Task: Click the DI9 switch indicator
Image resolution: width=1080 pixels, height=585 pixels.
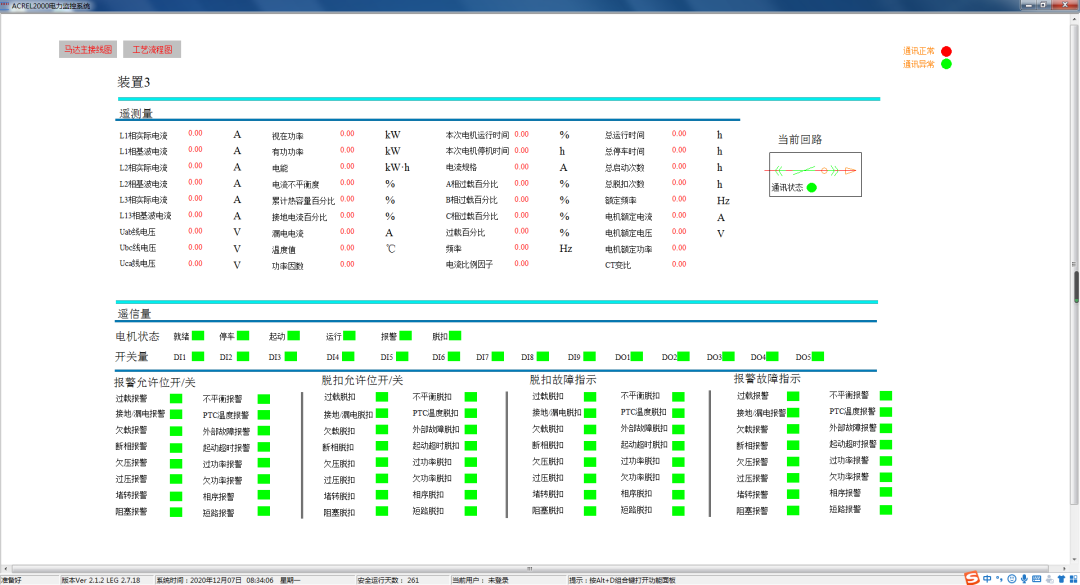Action: point(590,356)
